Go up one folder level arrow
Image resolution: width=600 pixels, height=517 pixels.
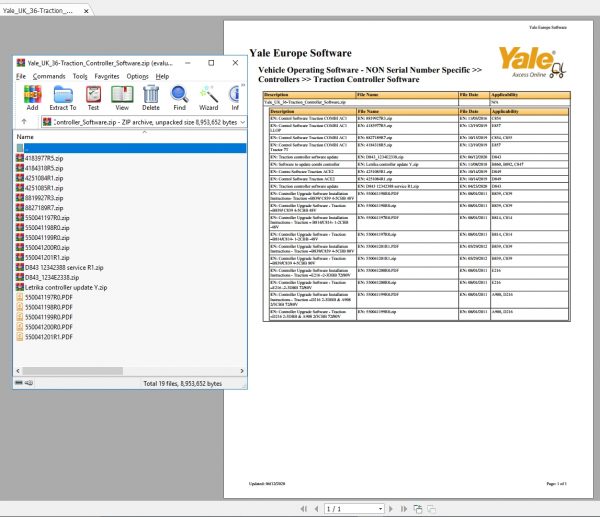[x=24, y=122]
